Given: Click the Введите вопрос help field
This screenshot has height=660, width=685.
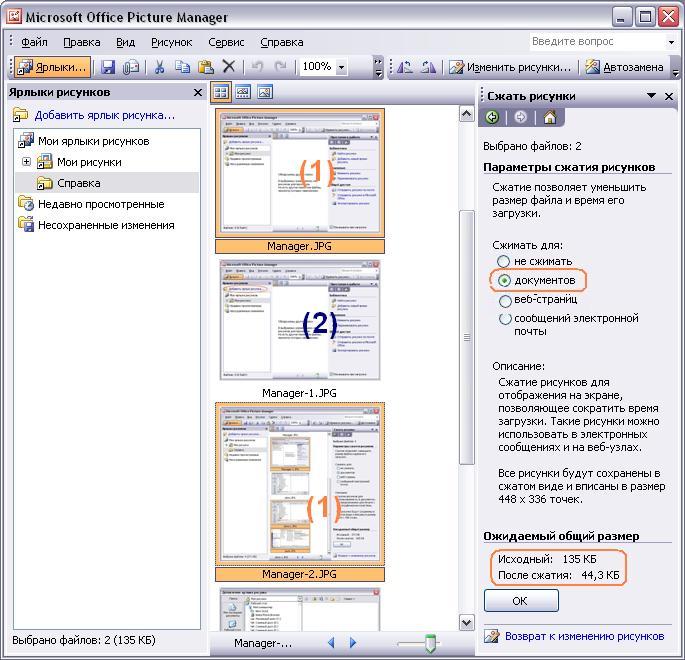Looking at the screenshot, I should click(597, 42).
